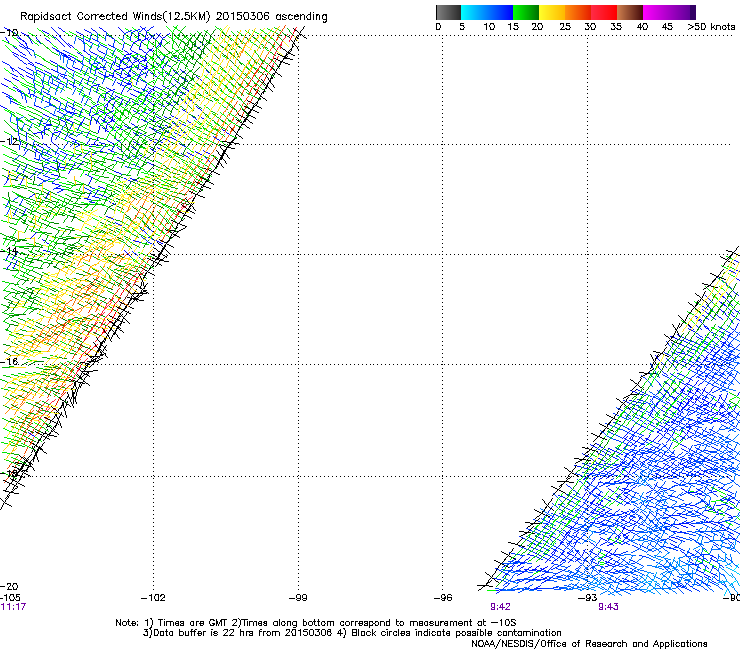Click the '15' legend scale number
This screenshot has width=740, height=650.
tap(513, 27)
